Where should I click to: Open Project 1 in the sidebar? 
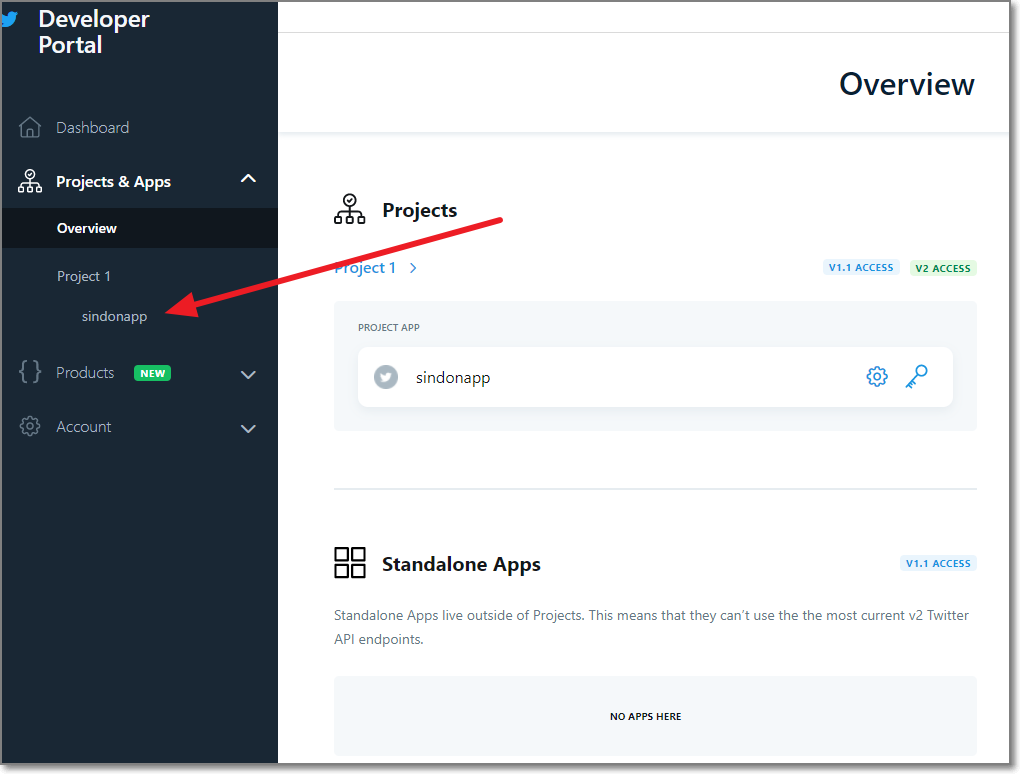84,276
